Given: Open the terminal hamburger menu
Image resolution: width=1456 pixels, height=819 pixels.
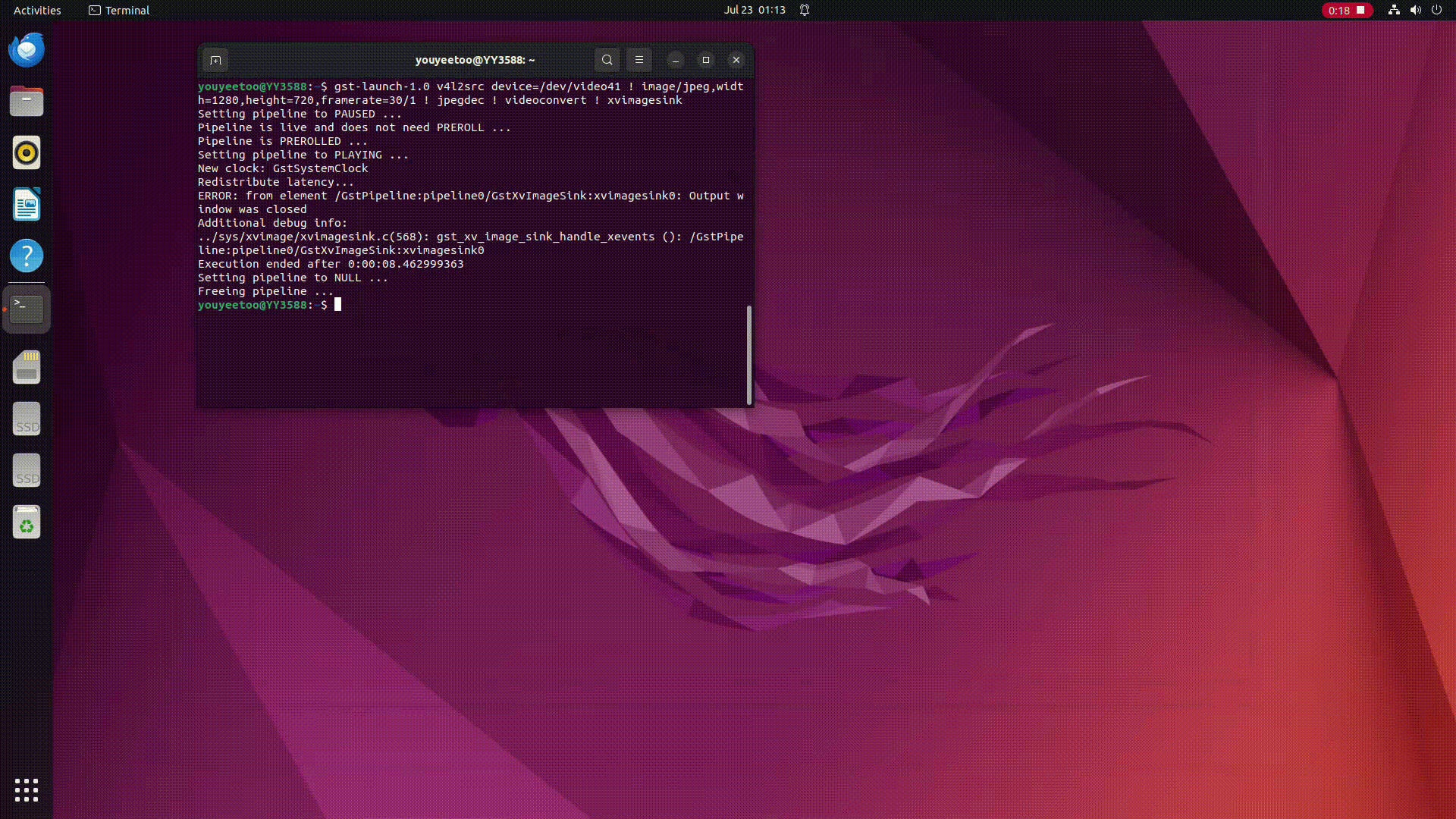Looking at the screenshot, I should pyautogui.click(x=639, y=60).
